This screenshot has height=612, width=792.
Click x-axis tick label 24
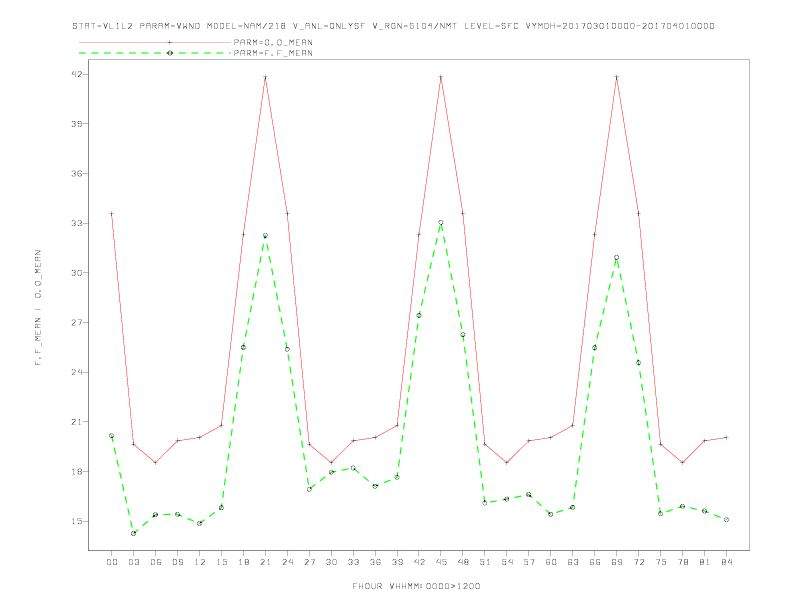[x=287, y=562]
